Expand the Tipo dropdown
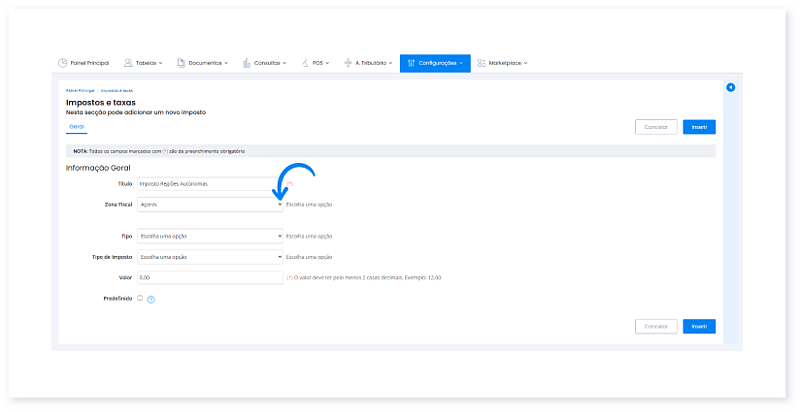The width and height of the screenshot is (800, 412). pyautogui.click(x=211, y=236)
